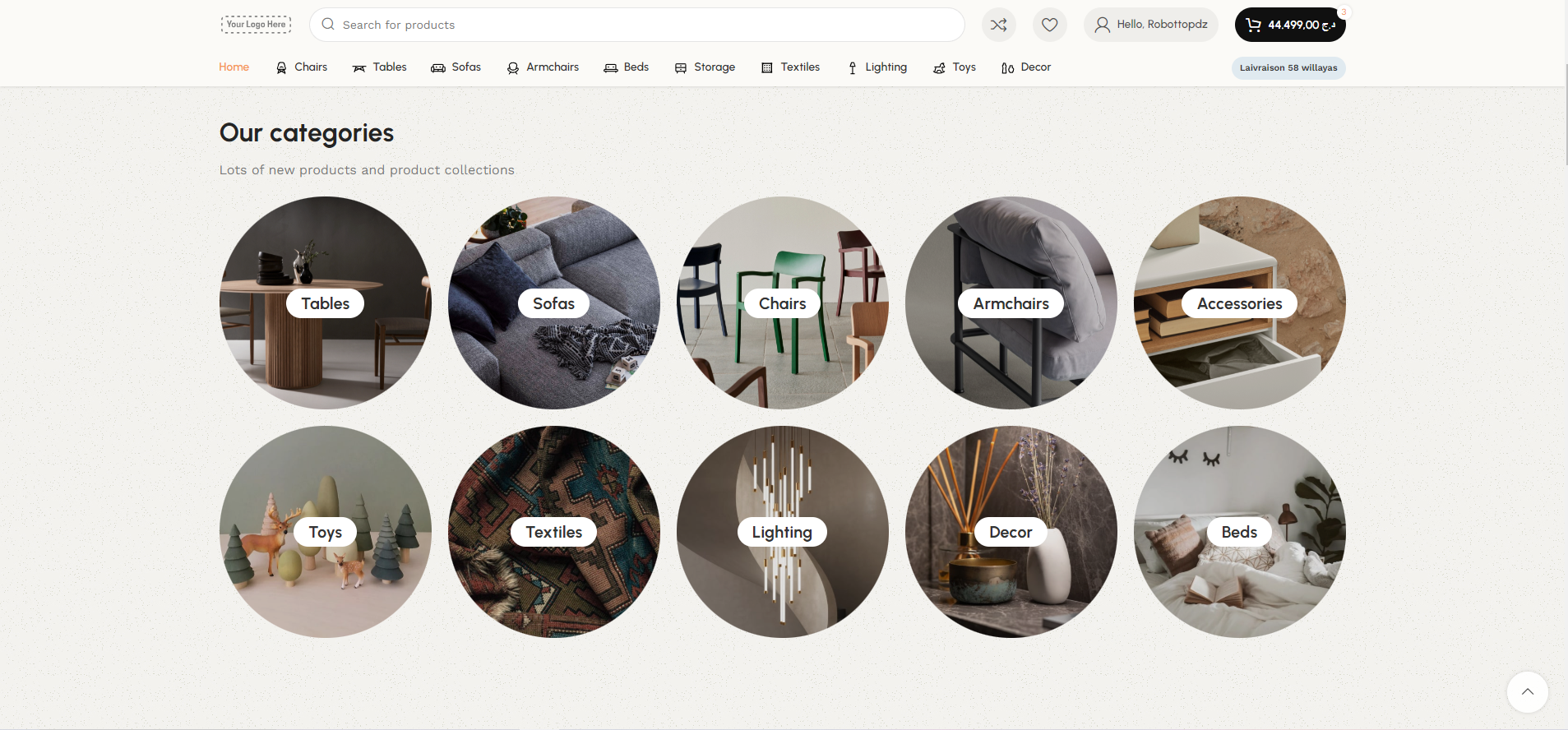
Task: Click the Your Logo Here logo
Action: (x=256, y=25)
